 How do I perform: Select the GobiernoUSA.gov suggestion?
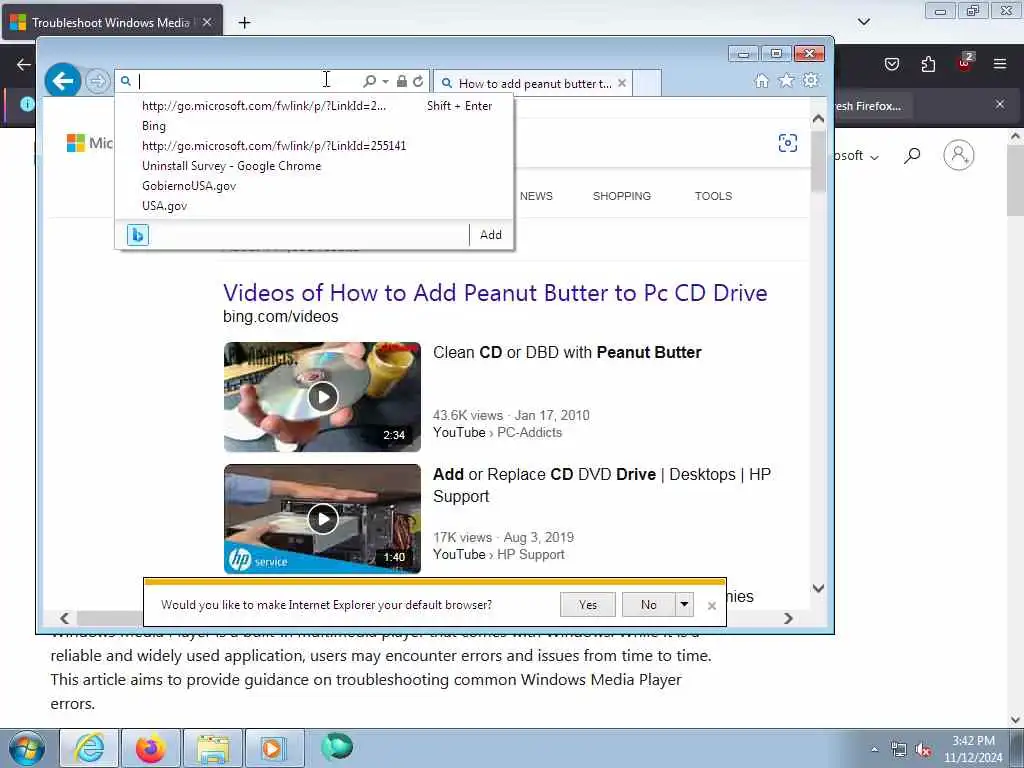[189, 185]
